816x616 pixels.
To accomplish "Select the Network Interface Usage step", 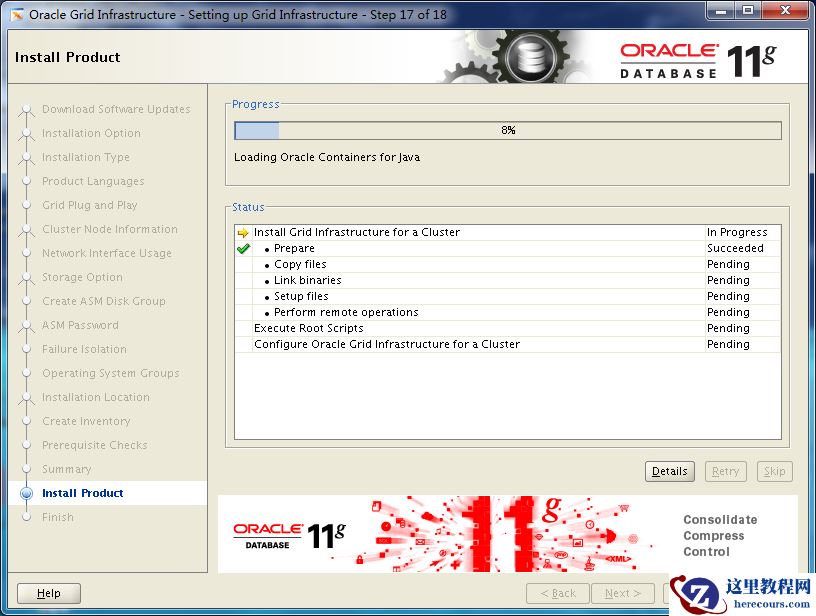I will (x=107, y=253).
